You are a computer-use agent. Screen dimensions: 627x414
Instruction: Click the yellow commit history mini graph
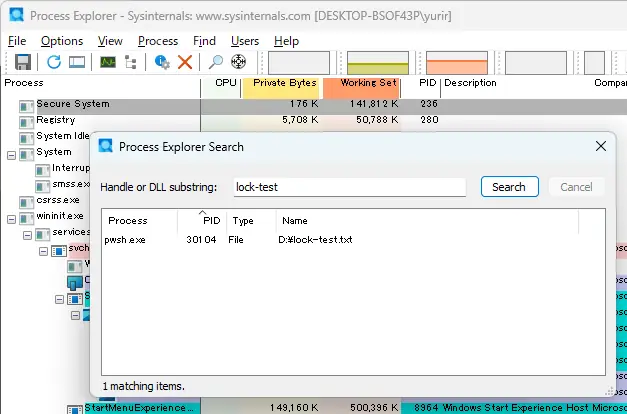(378, 62)
